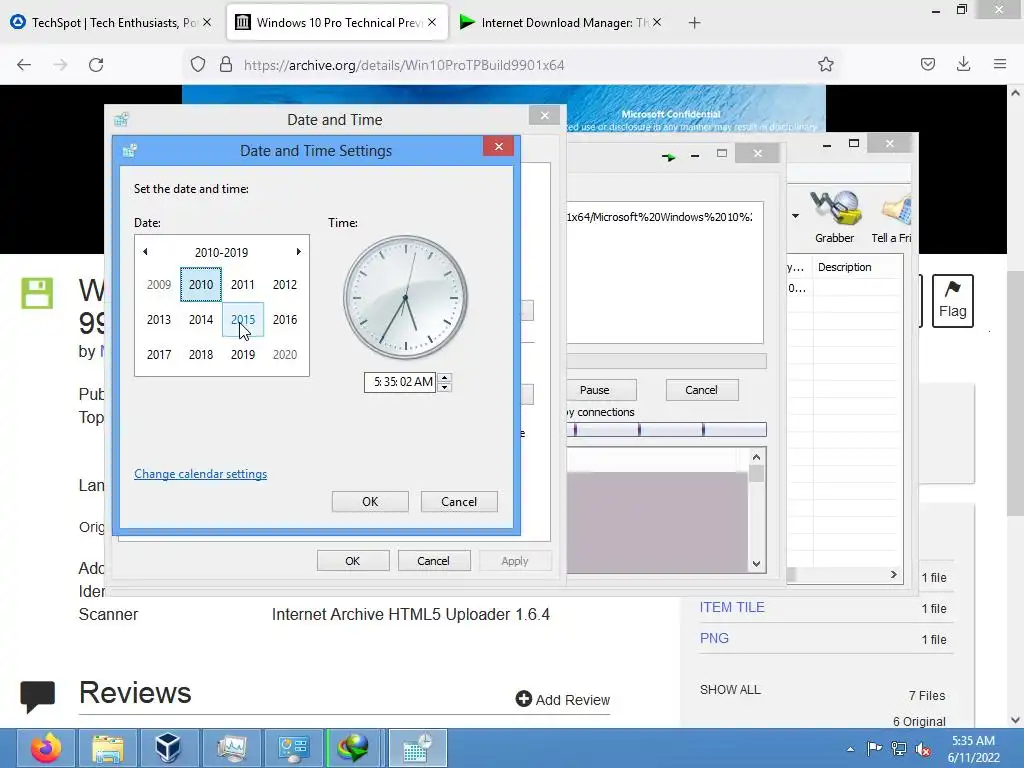Open the PNG download option
Image resolution: width=1024 pixels, height=768 pixels.
click(x=714, y=638)
